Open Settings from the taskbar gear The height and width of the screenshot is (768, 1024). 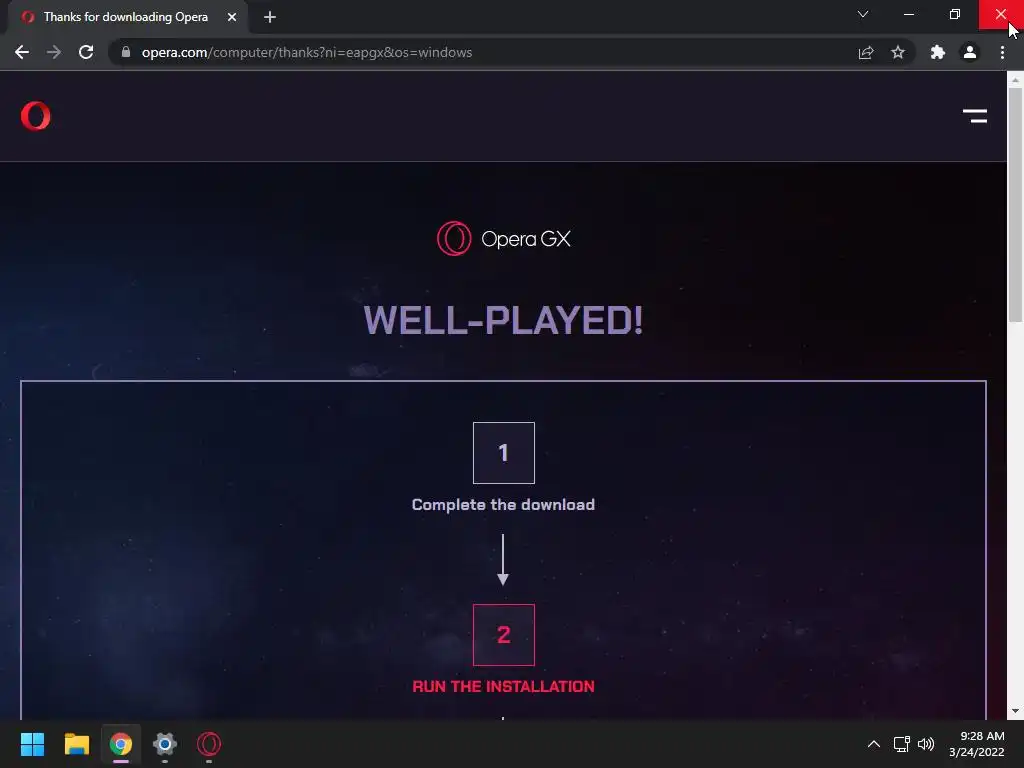pos(165,744)
